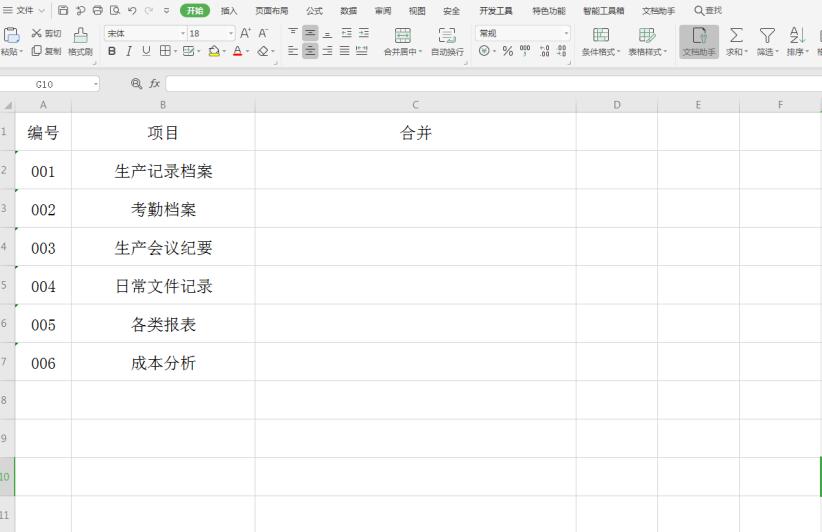Click the AutoSum (求和) sigma button

tap(736, 42)
